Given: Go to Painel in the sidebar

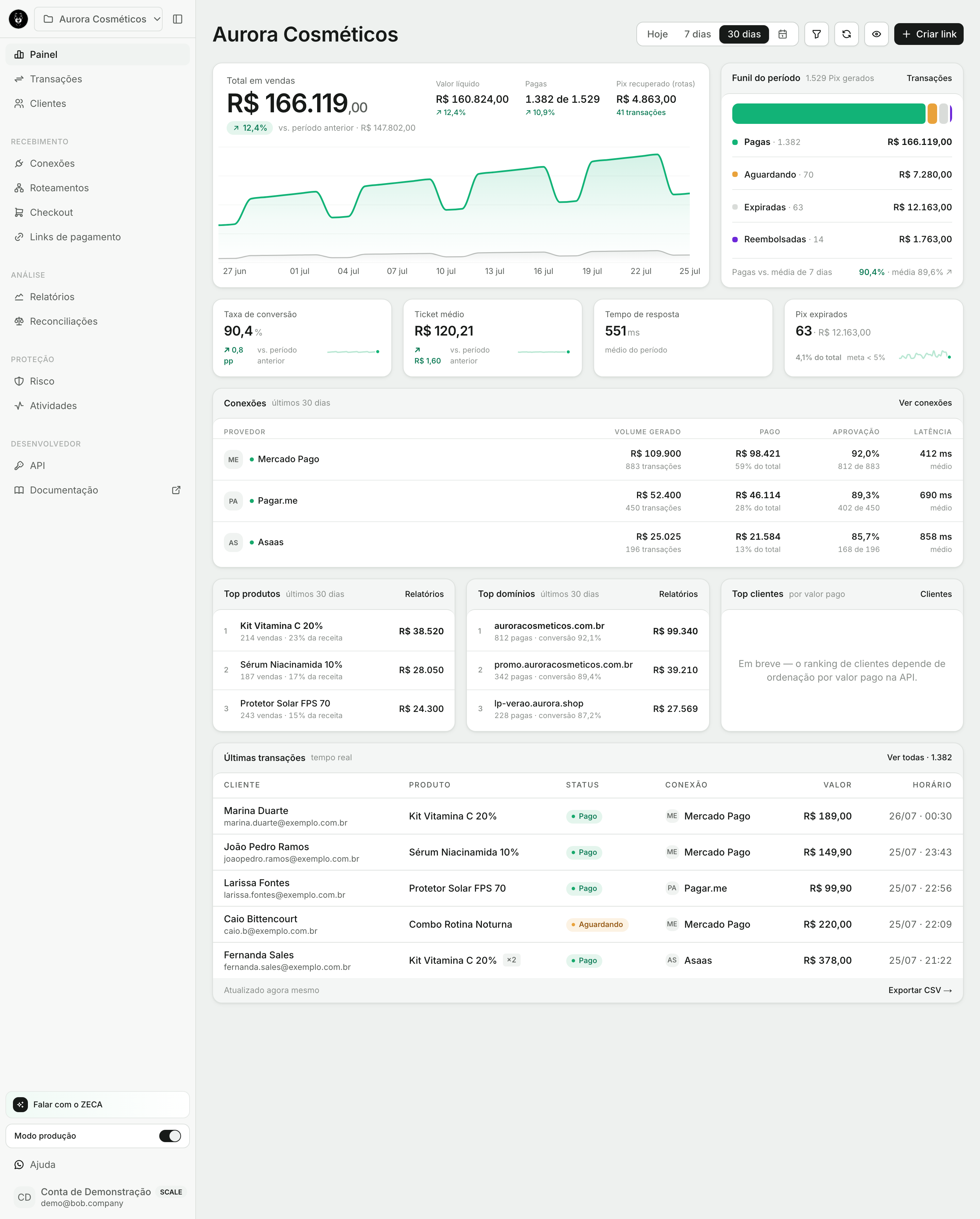Looking at the screenshot, I should [x=98, y=54].
